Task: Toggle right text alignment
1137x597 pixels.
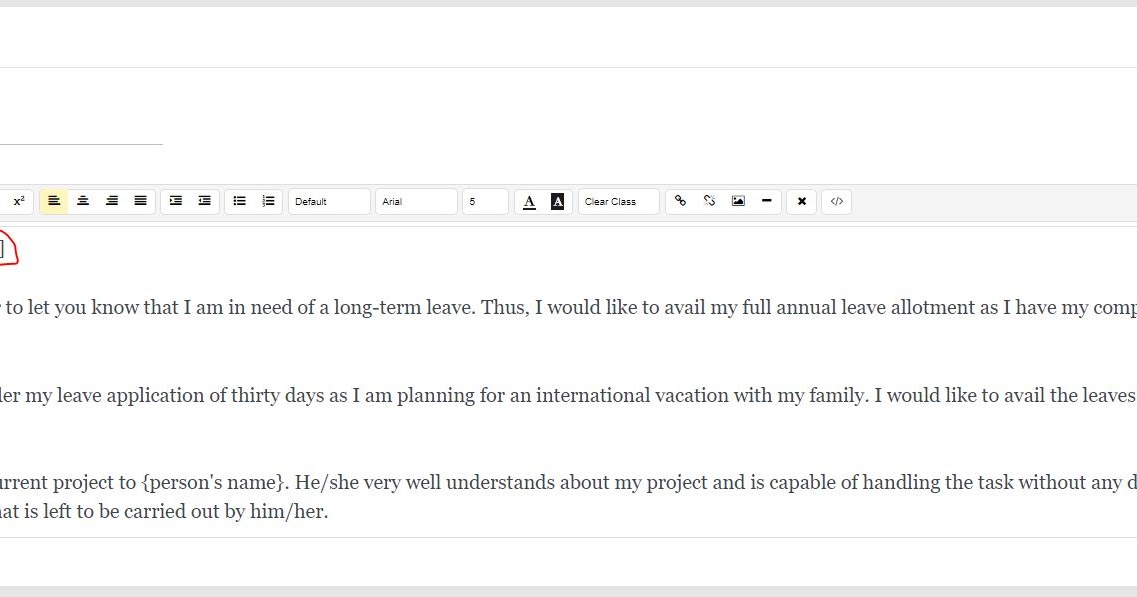Action: point(112,201)
